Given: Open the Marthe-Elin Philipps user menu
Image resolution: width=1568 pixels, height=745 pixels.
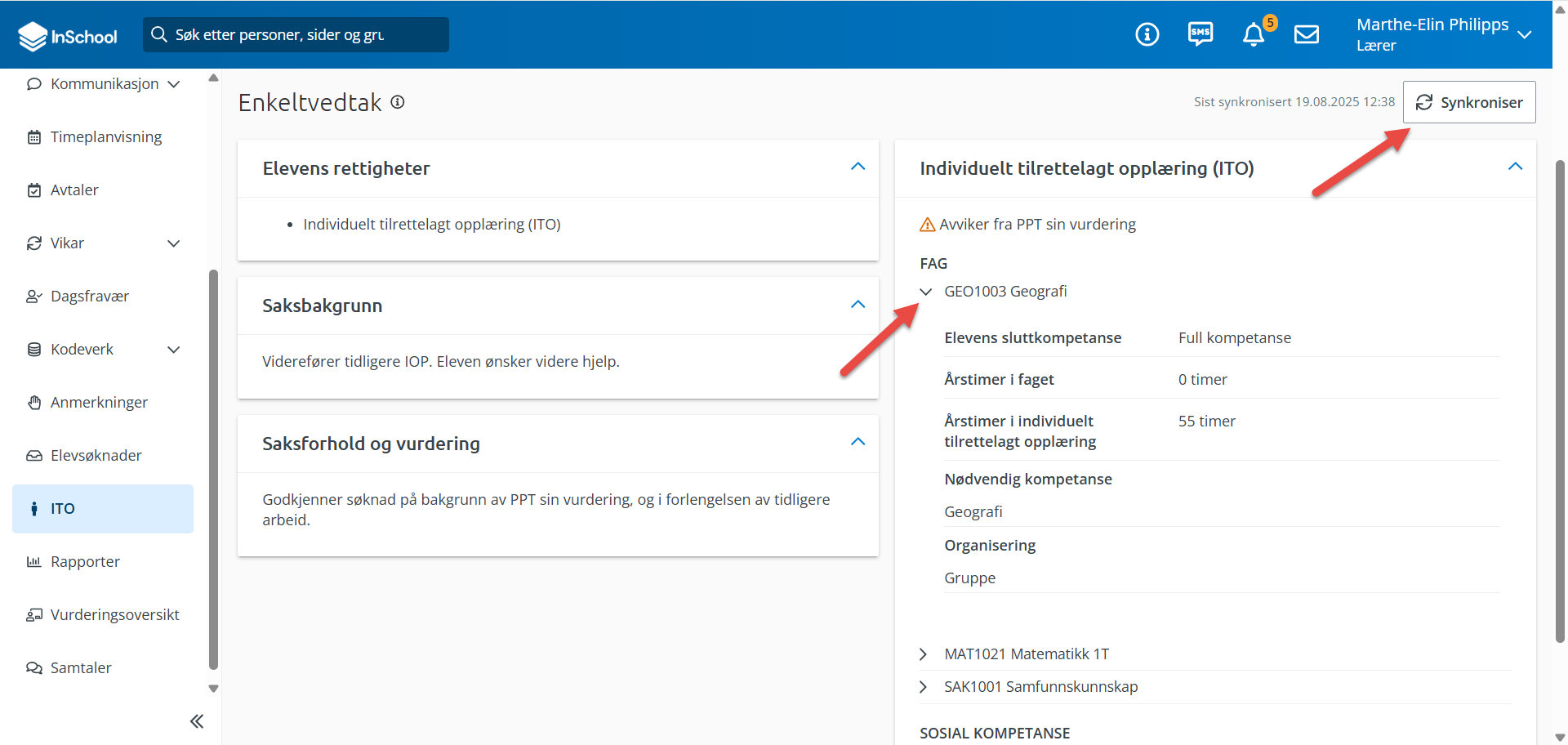Looking at the screenshot, I should click(1444, 34).
